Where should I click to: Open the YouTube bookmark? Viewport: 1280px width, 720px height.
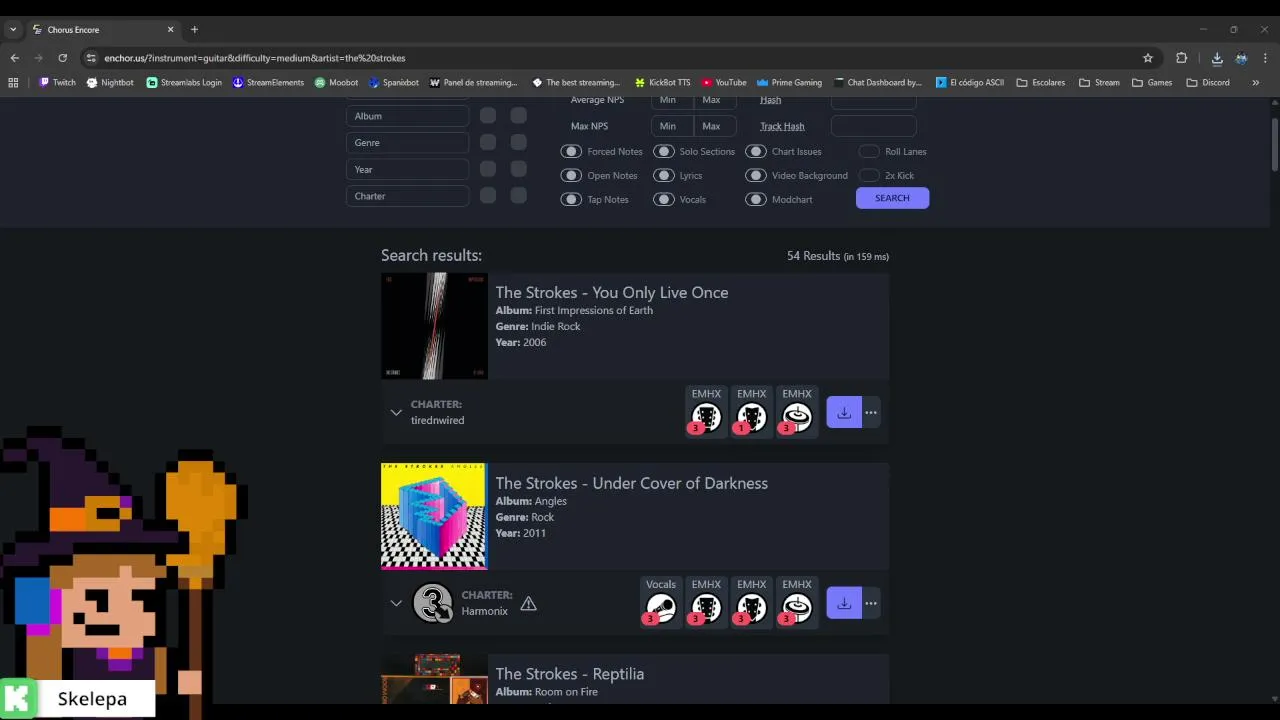tap(724, 83)
